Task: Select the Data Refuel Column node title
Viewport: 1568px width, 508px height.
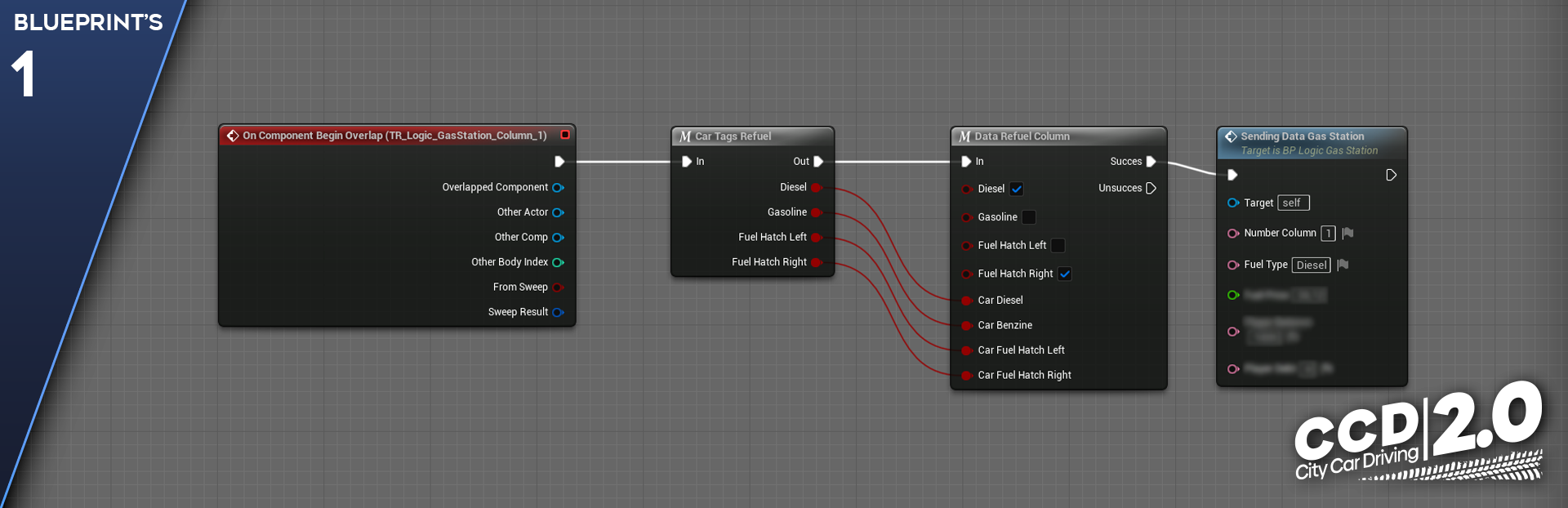Action: tap(1022, 136)
